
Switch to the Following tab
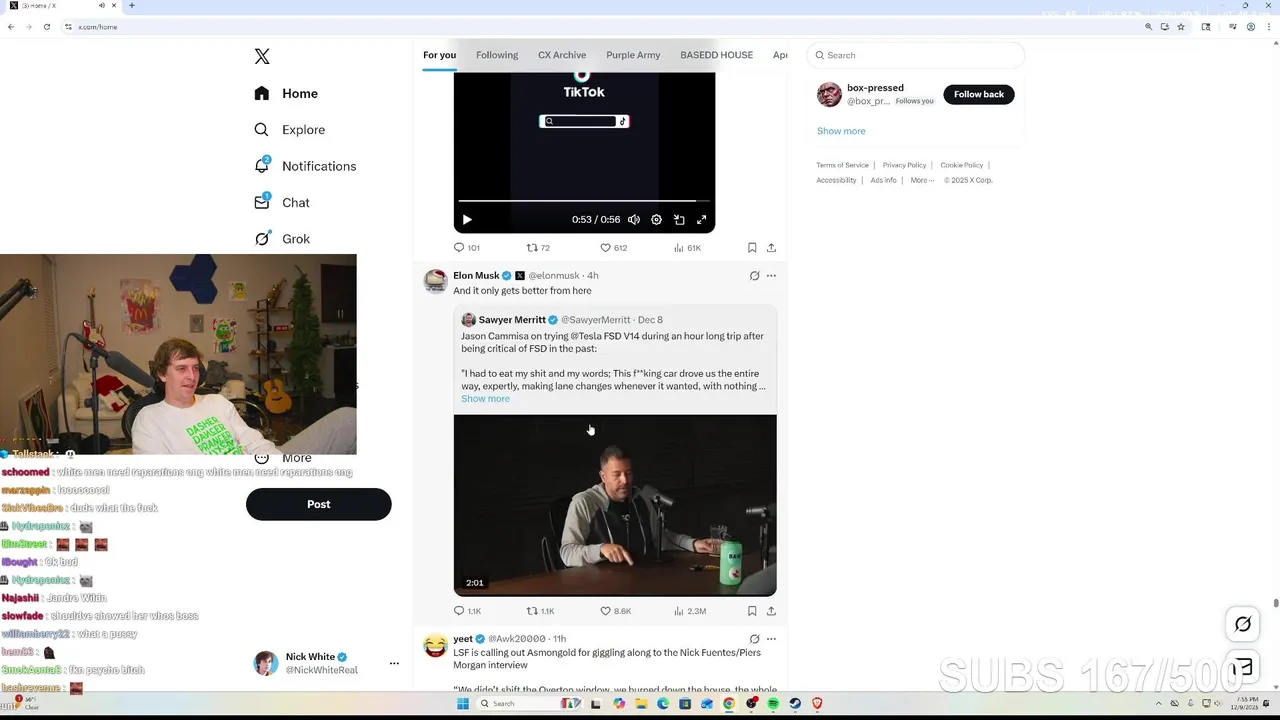coord(497,55)
